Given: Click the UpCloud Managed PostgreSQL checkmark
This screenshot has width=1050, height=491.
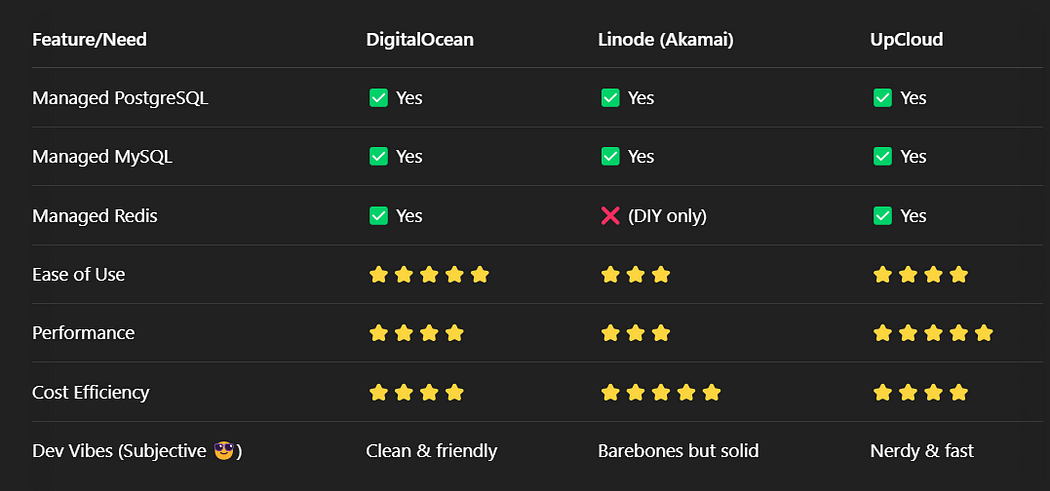Looking at the screenshot, I should (x=883, y=98).
